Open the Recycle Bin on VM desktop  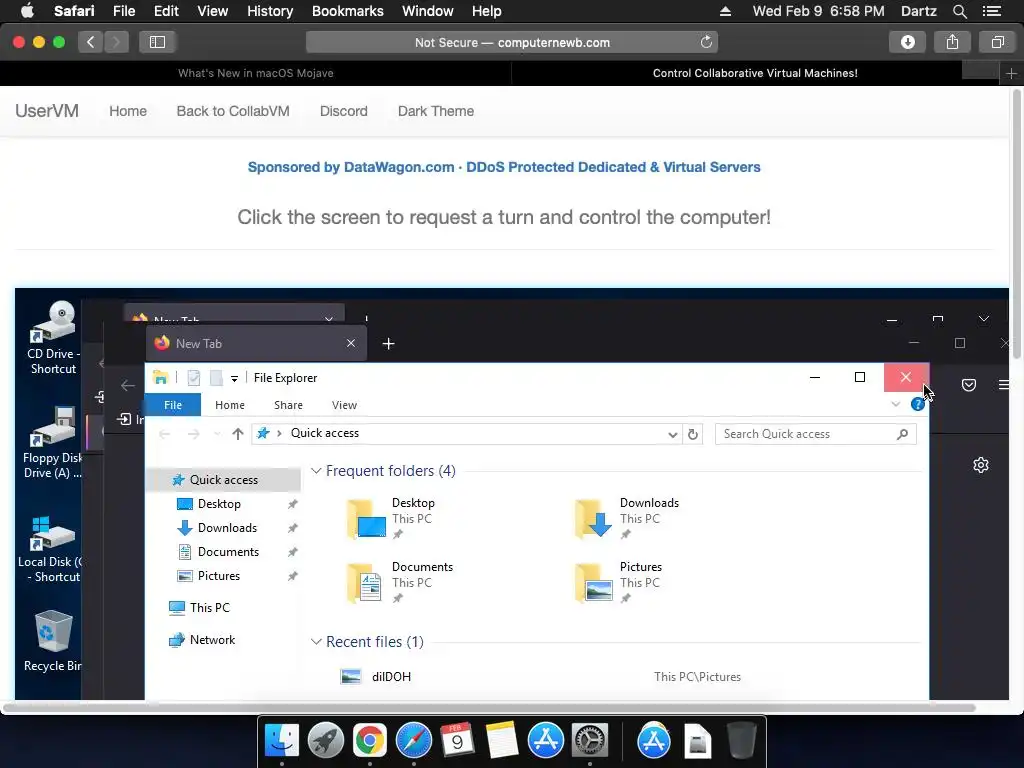[53, 641]
